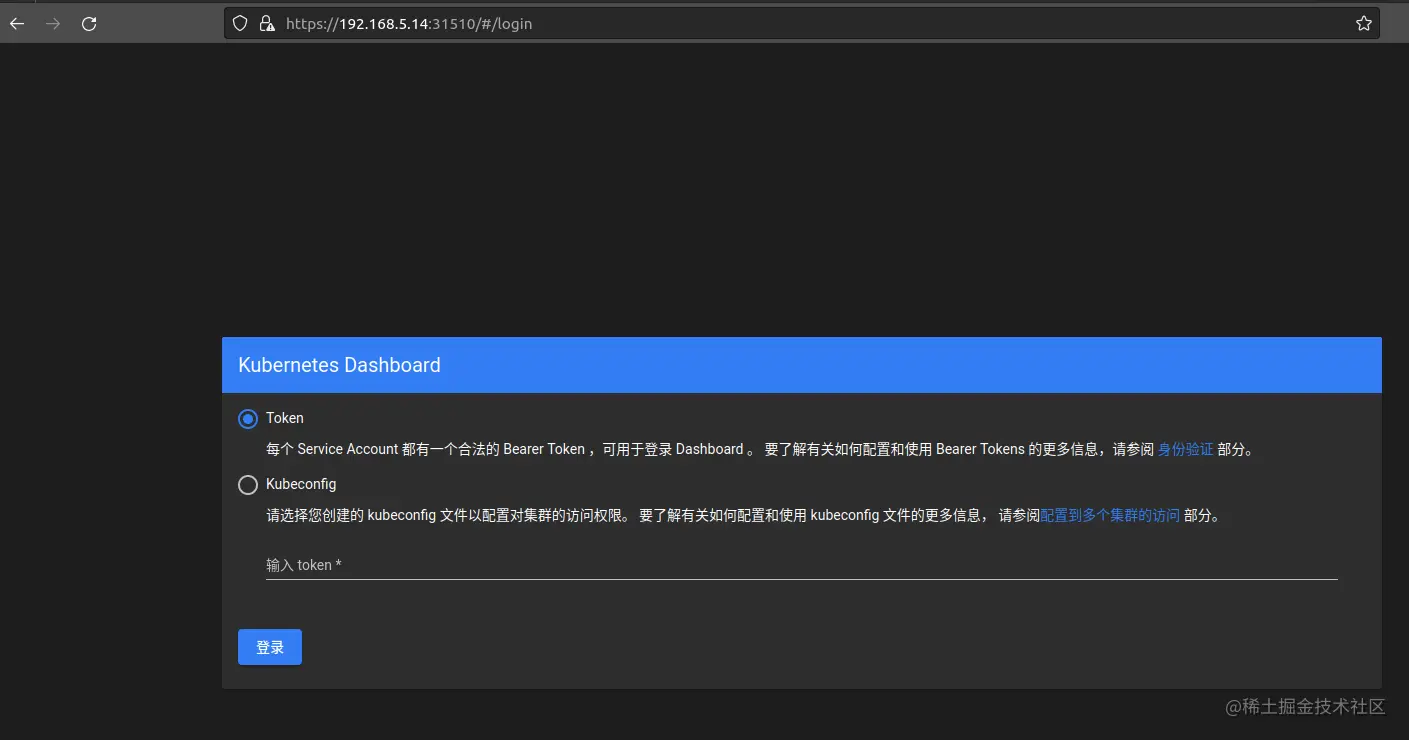Image resolution: width=1409 pixels, height=740 pixels.
Task: Bookmark this page with the star icon
Action: 1364,23
